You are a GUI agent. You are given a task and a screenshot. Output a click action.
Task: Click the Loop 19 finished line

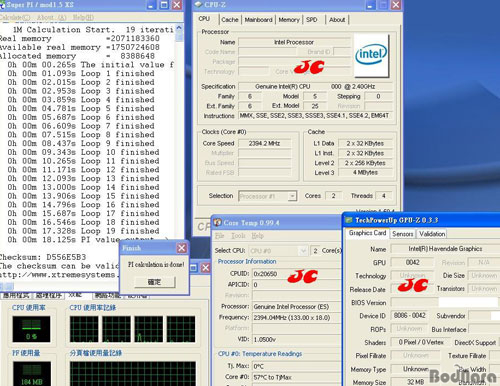pos(83,231)
